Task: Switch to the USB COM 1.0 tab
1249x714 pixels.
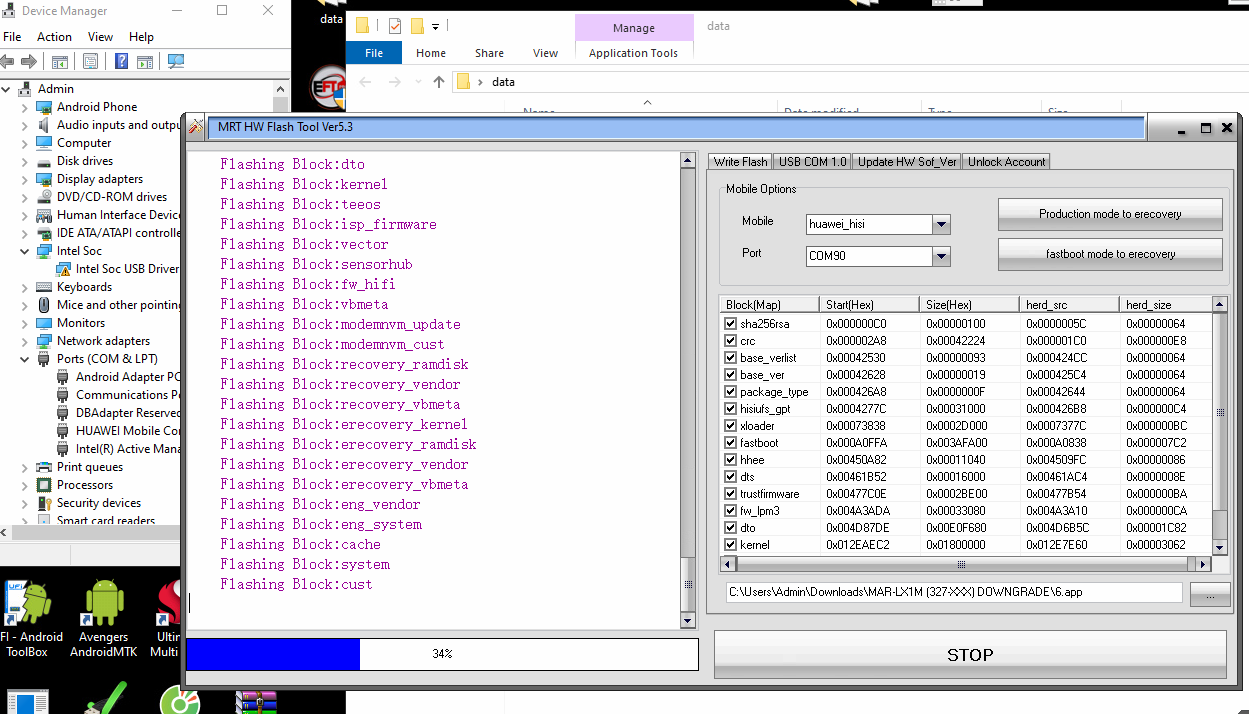Action: pos(812,162)
